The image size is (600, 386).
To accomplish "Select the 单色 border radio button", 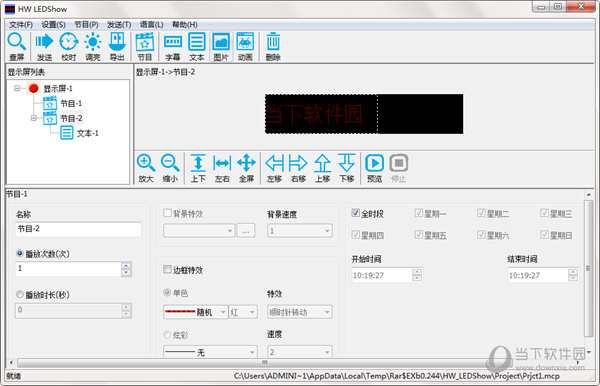I will (167, 293).
